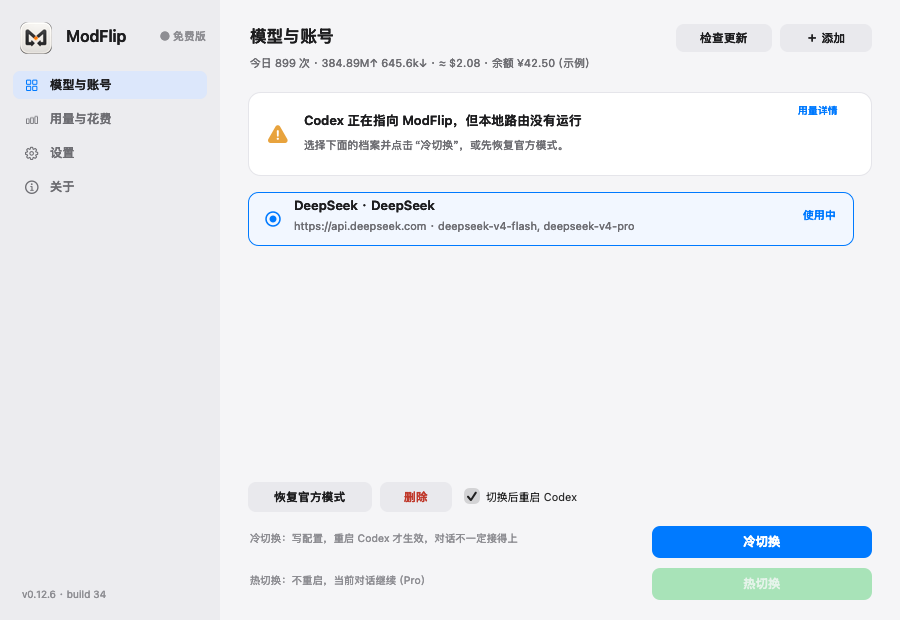Click the 选择下面的档案并点击 instruction text
900x620 pixels.
[435, 145]
